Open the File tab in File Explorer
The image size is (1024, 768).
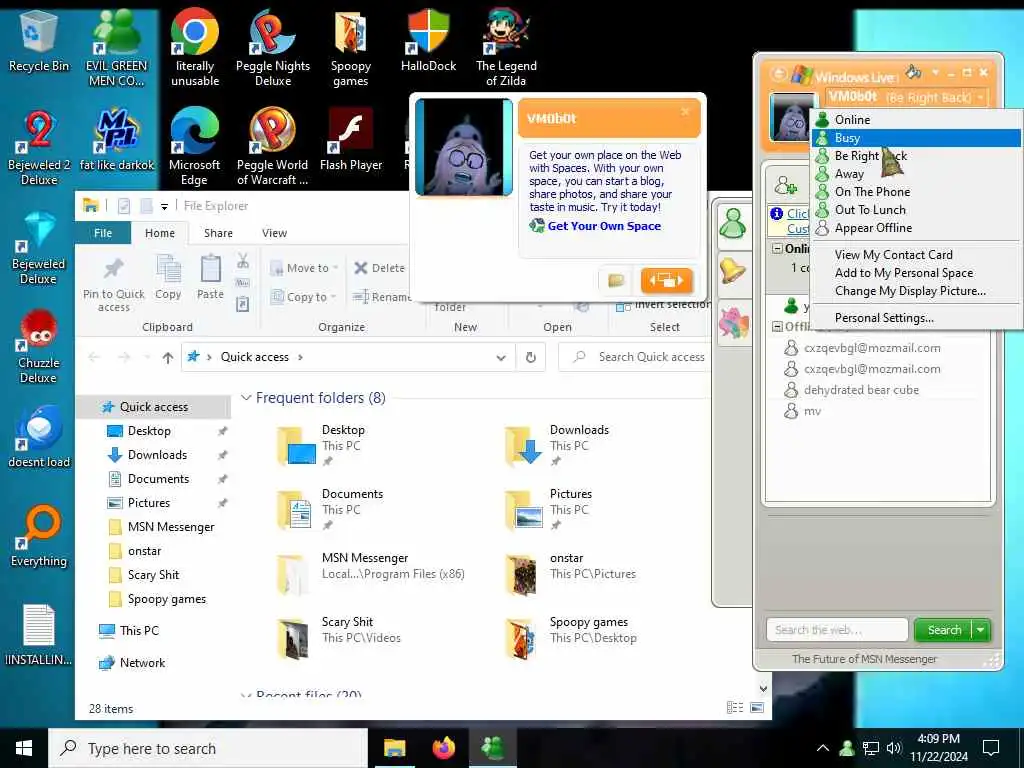click(x=103, y=233)
